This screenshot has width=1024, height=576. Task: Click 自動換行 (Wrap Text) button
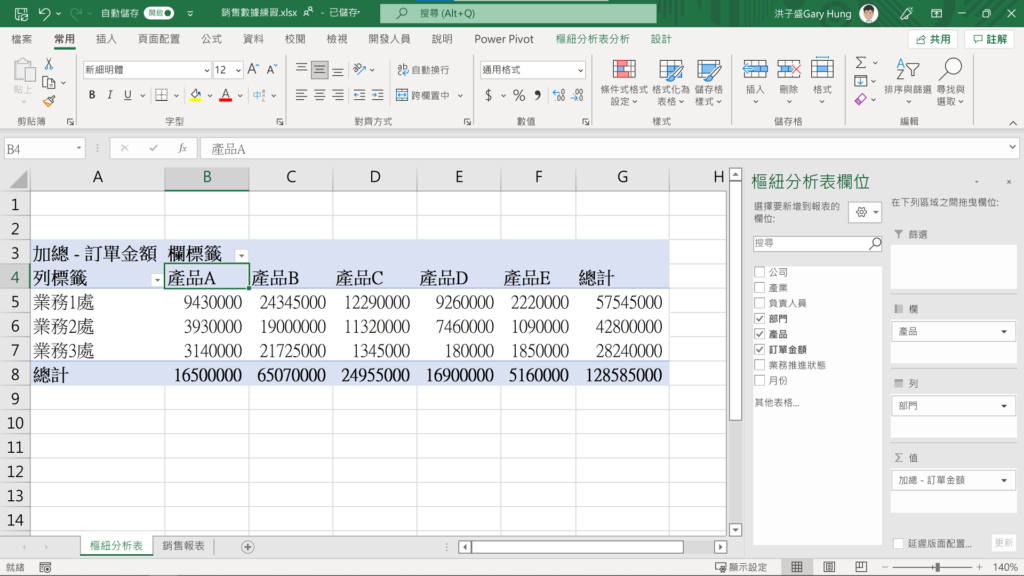pos(423,70)
